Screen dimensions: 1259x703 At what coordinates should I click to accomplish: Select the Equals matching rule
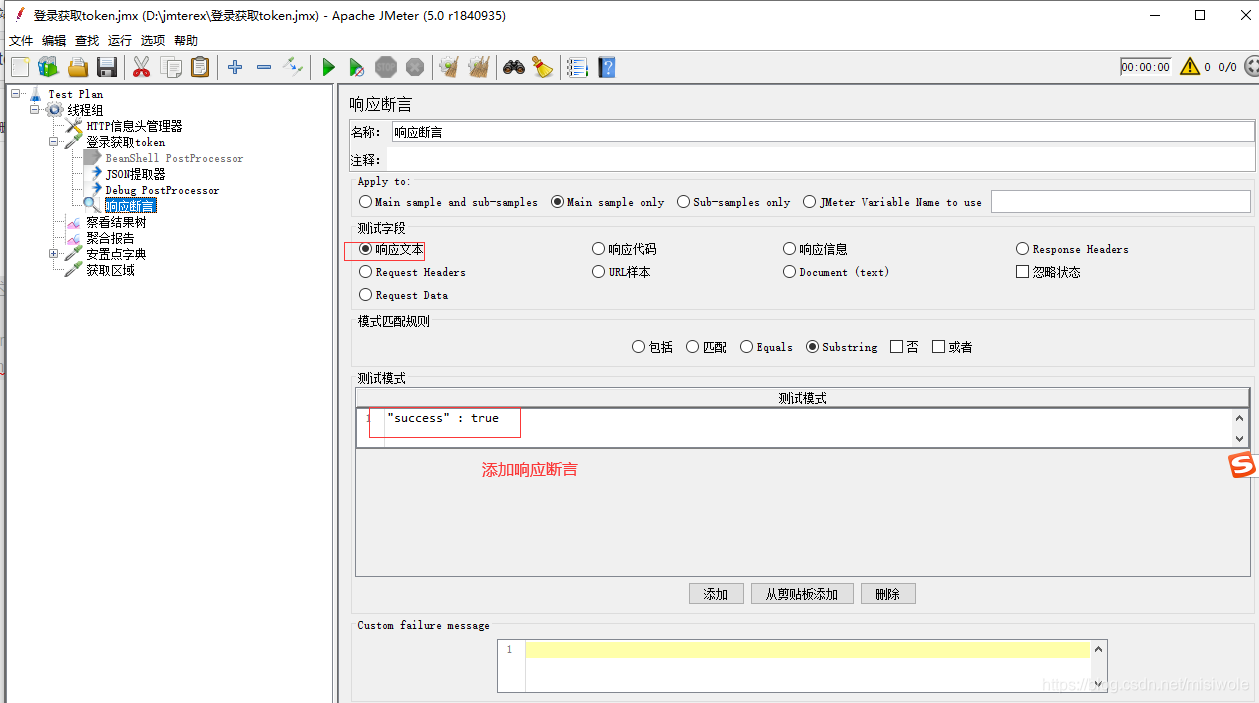point(747,347)
